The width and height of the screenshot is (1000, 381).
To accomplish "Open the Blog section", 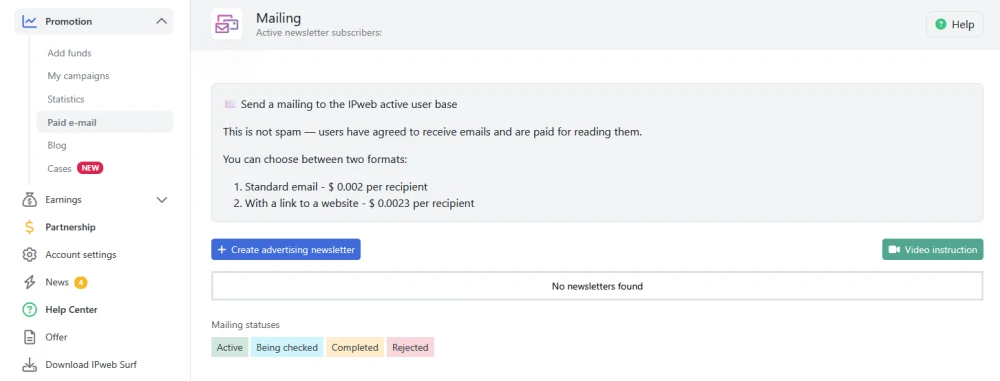I will pyautogui.click(x=57, y=146).
